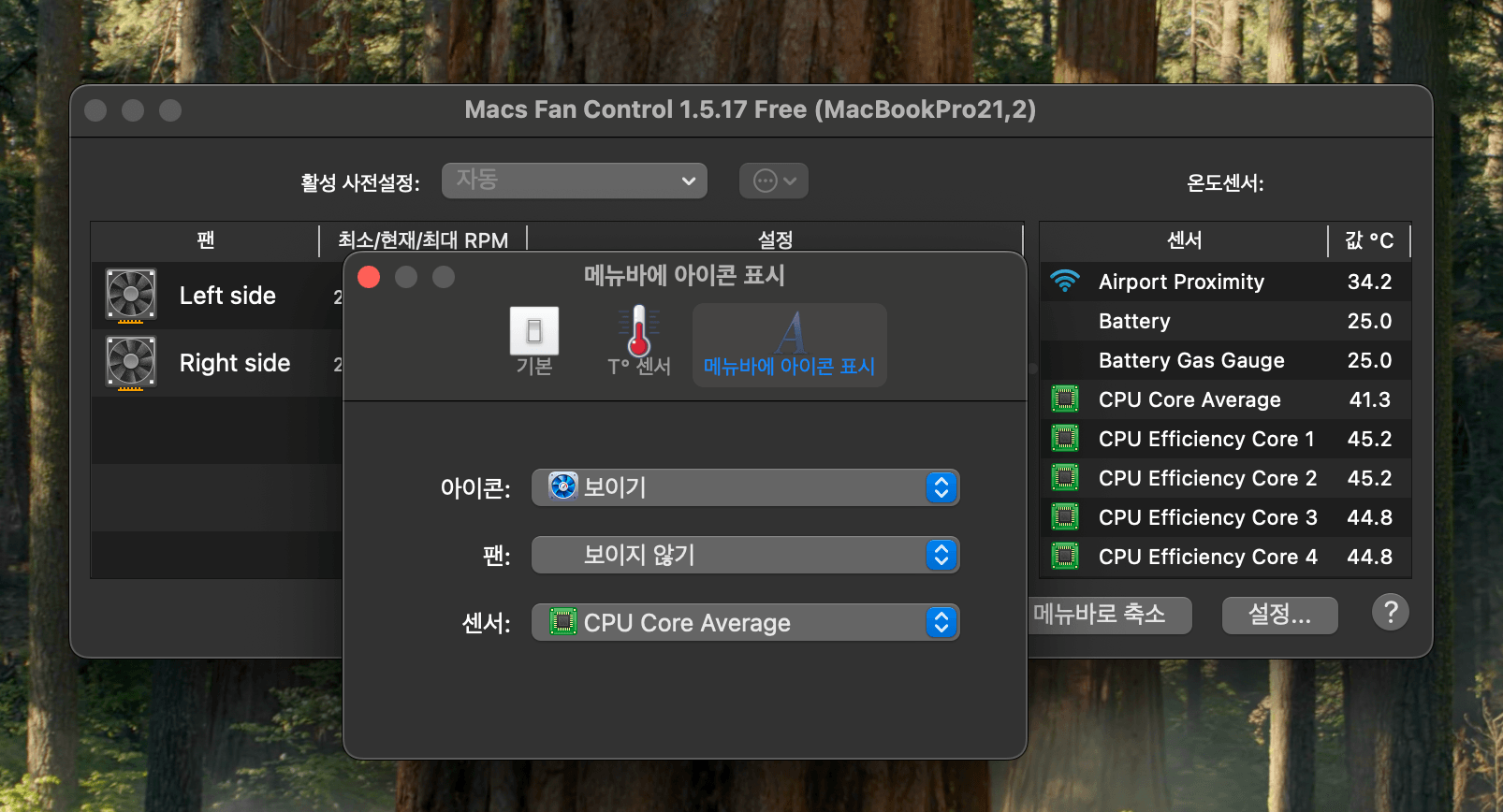The image size is (1503, 812).
Task: Open the 기본 general preferences tab
Action: 534,342
